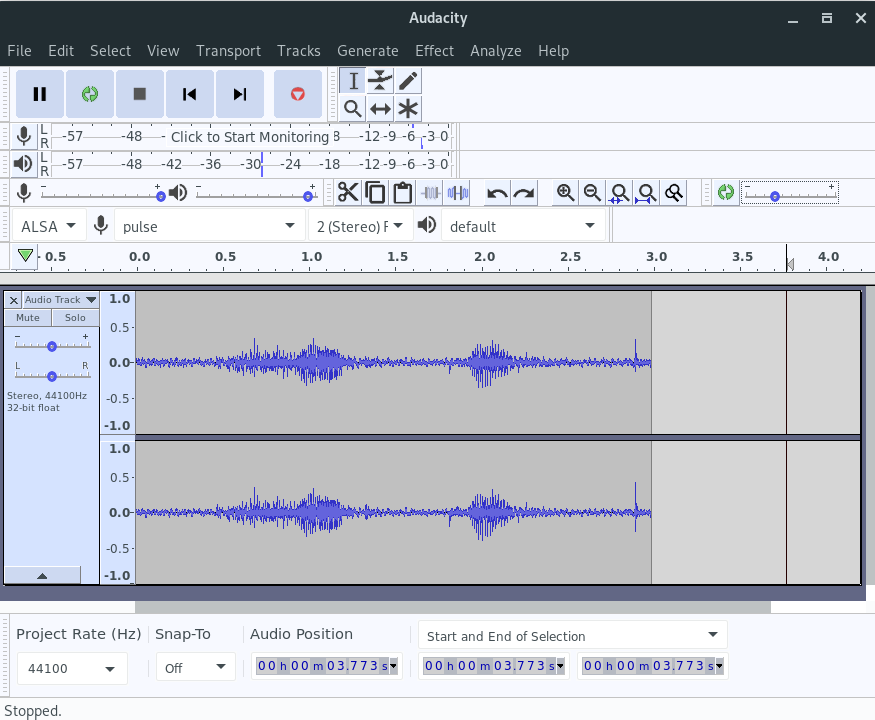Click the Zoom Toggle icon
Image resolution: width=875 pixels, height=720 pixels.
click(x=674, y=193)
